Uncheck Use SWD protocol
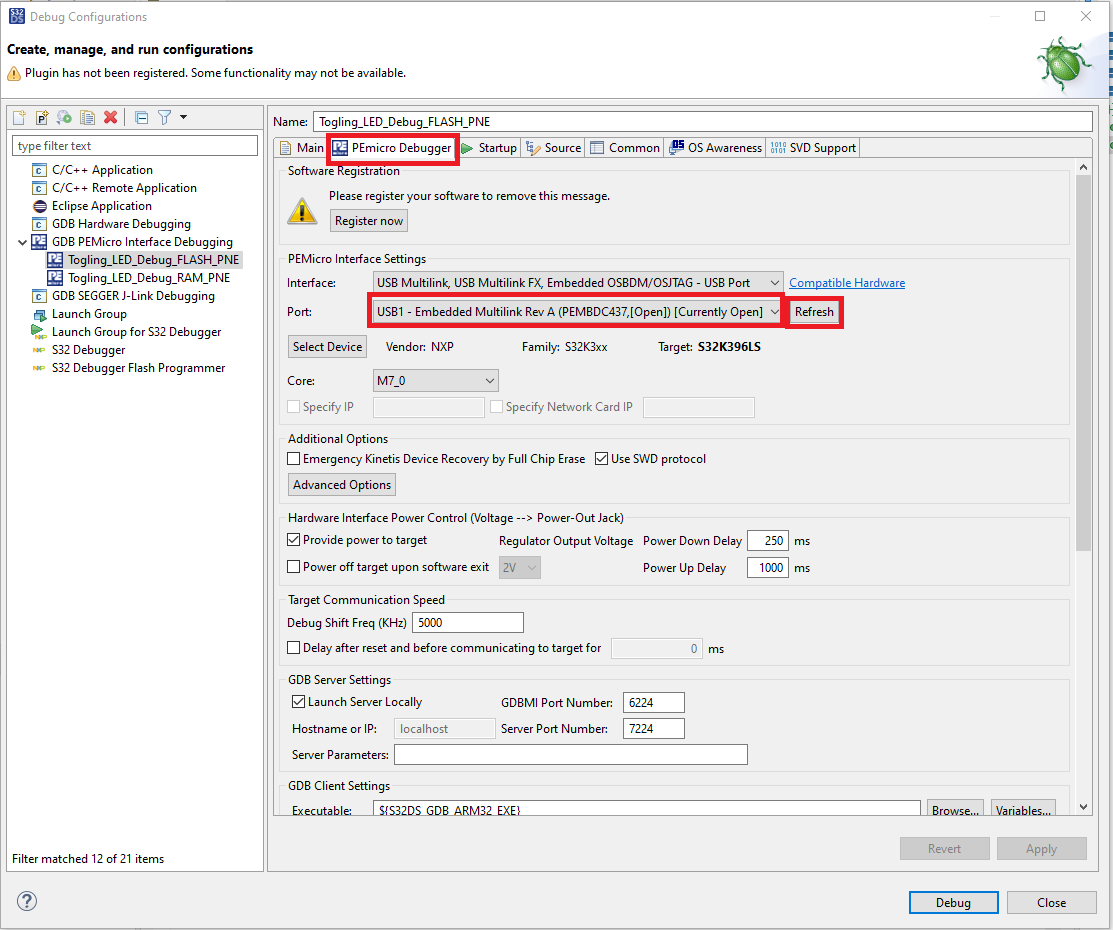This screenshot has height=930, width=1113. (x=601, y=459)
